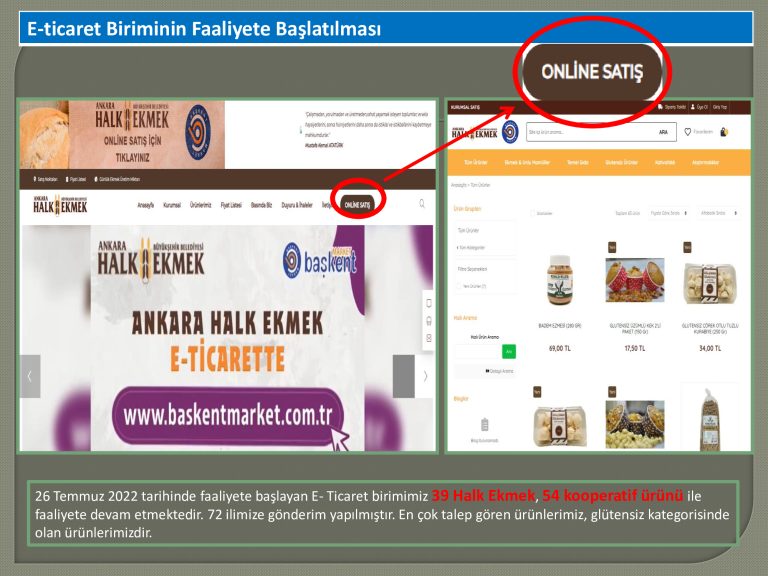Click the Üye Ol person icon
This screenshot has width=768, height=576.
[693, 107]
